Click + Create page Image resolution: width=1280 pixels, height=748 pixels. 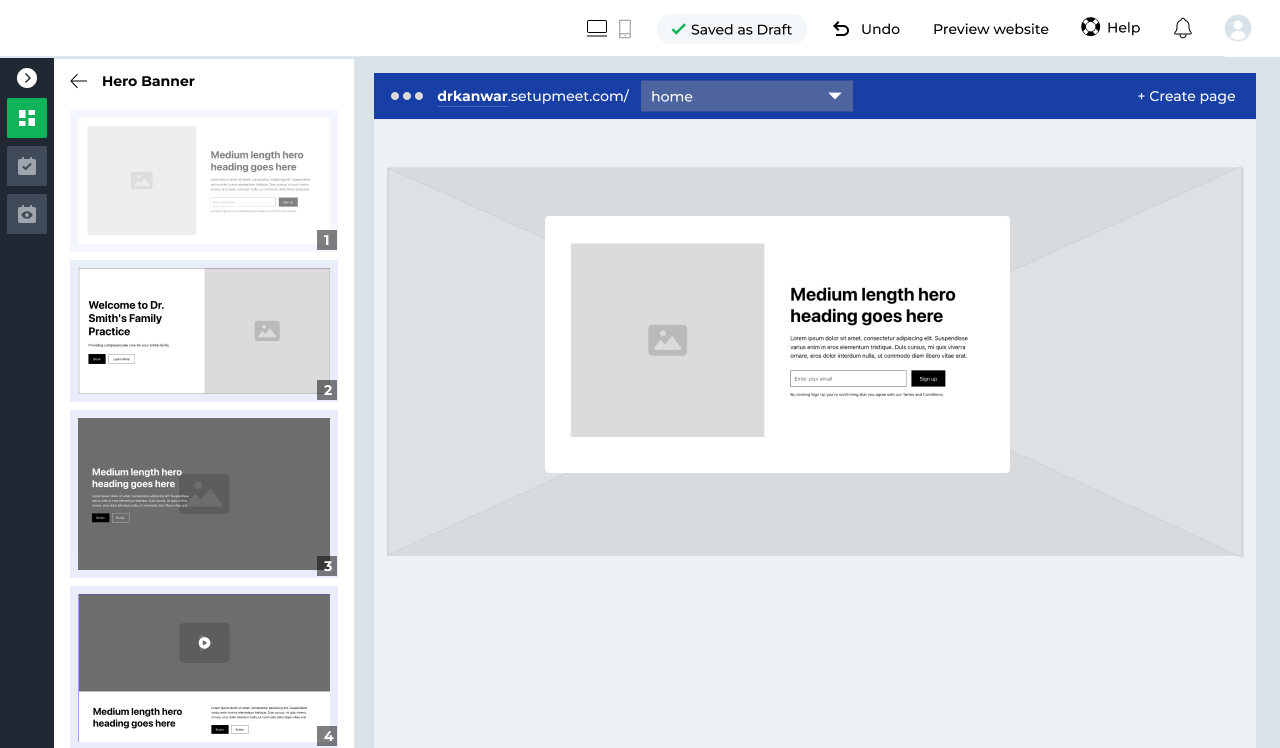(x=1186, y=96)
